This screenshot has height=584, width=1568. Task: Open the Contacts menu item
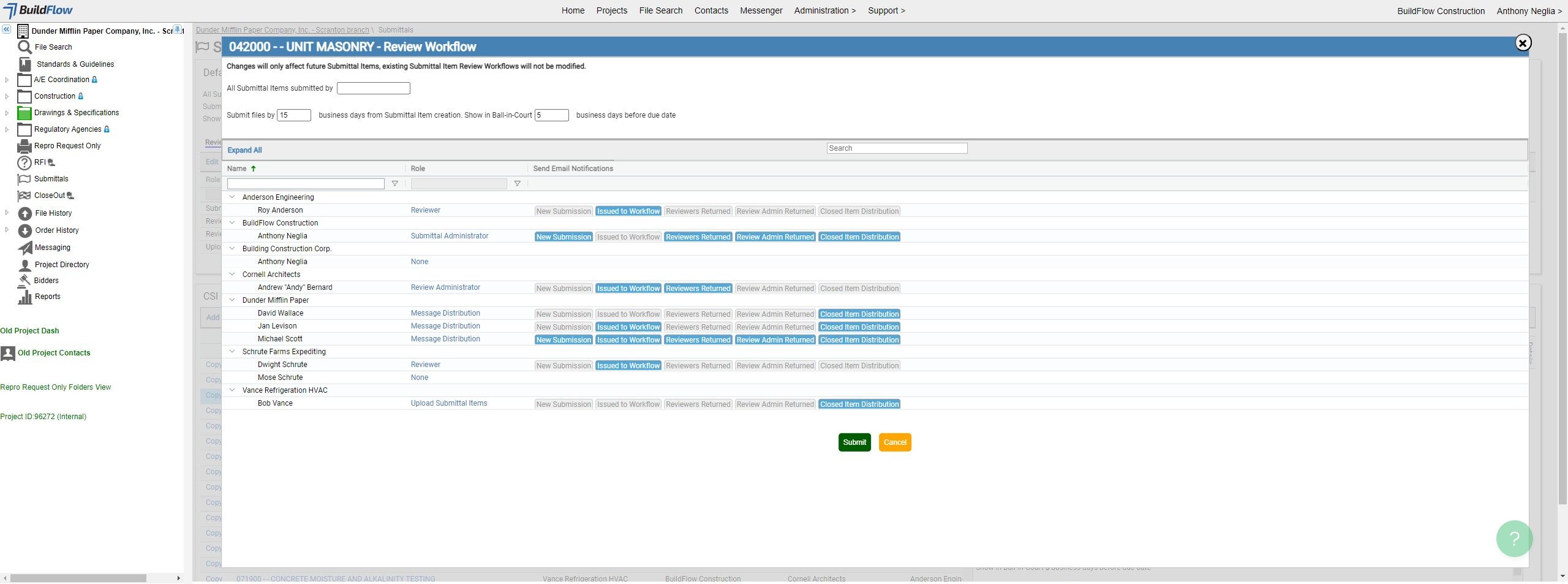click(x=711, y=10)
